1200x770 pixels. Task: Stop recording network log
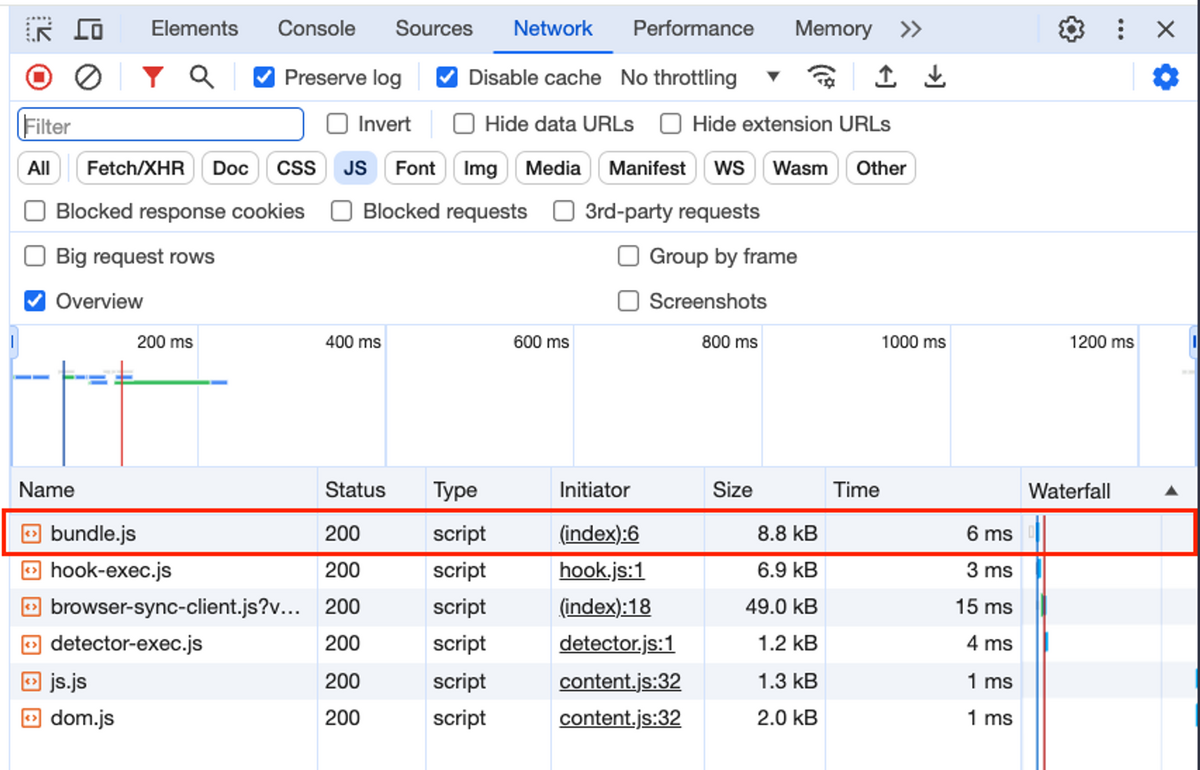pos(39,77)
